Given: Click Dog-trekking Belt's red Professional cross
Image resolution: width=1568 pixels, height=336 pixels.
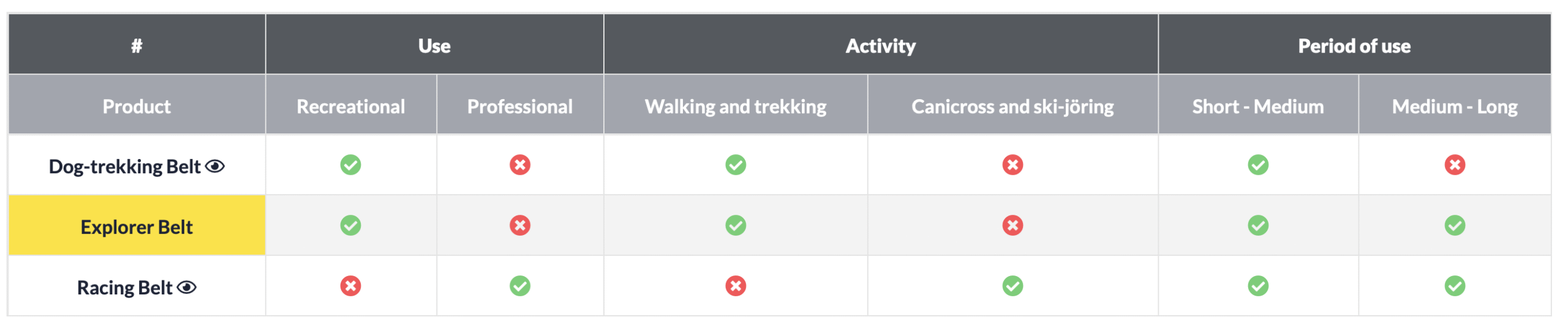Looking at the screenshot, I should coord(520,165).
